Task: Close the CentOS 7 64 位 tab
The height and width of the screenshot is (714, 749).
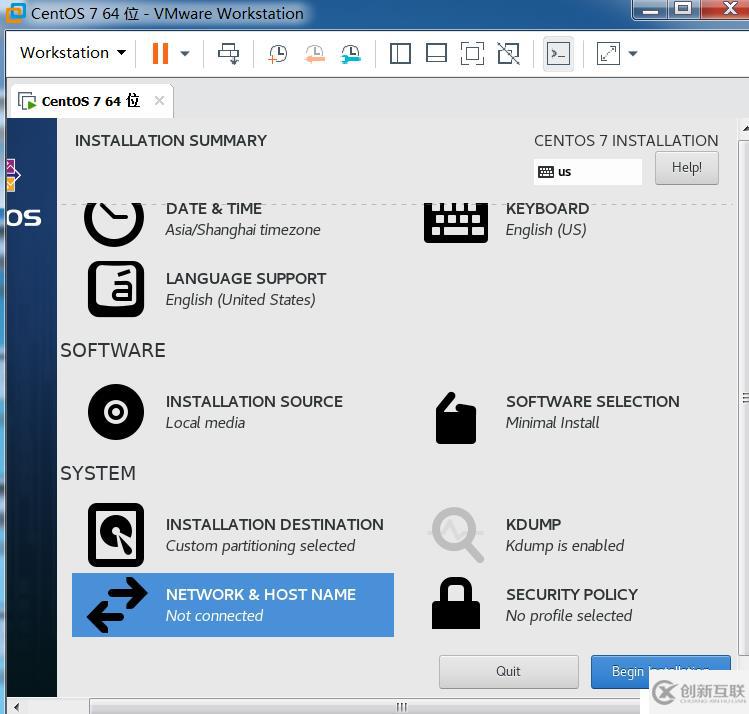Action: click(160, 101)
